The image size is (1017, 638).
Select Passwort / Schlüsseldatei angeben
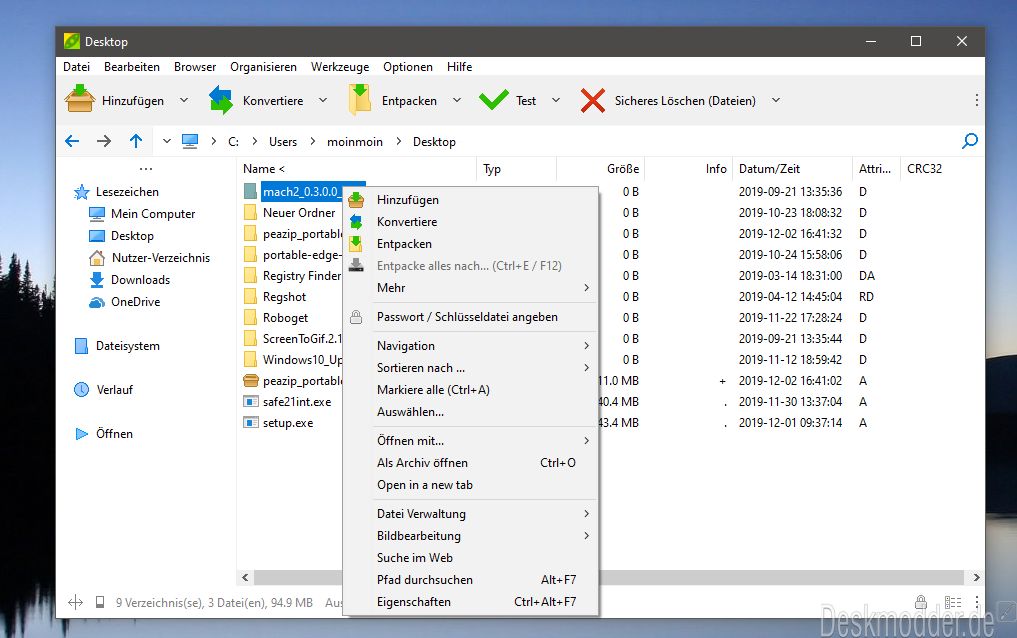click(470, 317)
